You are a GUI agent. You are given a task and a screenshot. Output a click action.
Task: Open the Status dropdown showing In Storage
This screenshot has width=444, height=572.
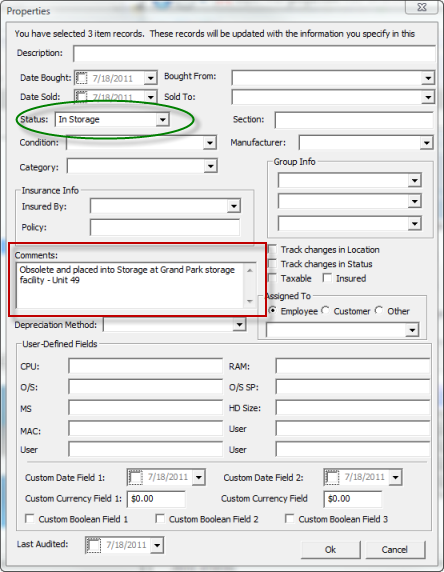coord(162,120)
